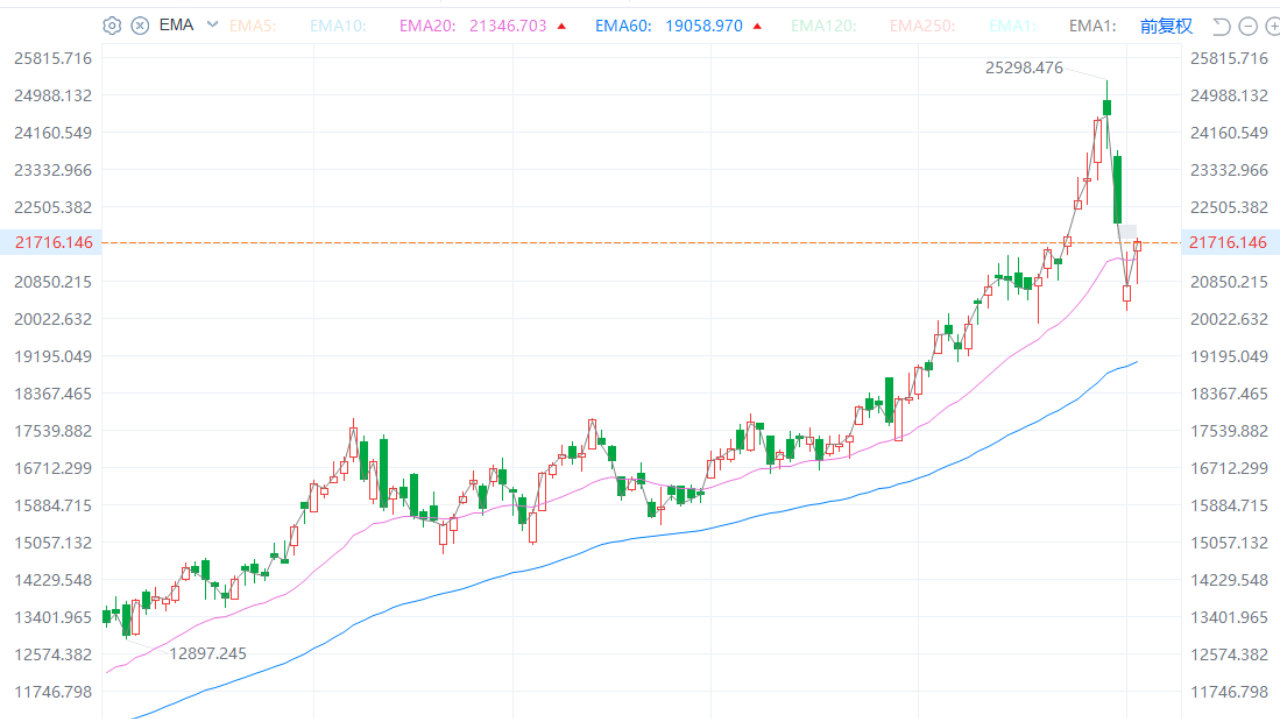
Task: Click the undo/reset arrow icon
Action: tap(1222, 26)
